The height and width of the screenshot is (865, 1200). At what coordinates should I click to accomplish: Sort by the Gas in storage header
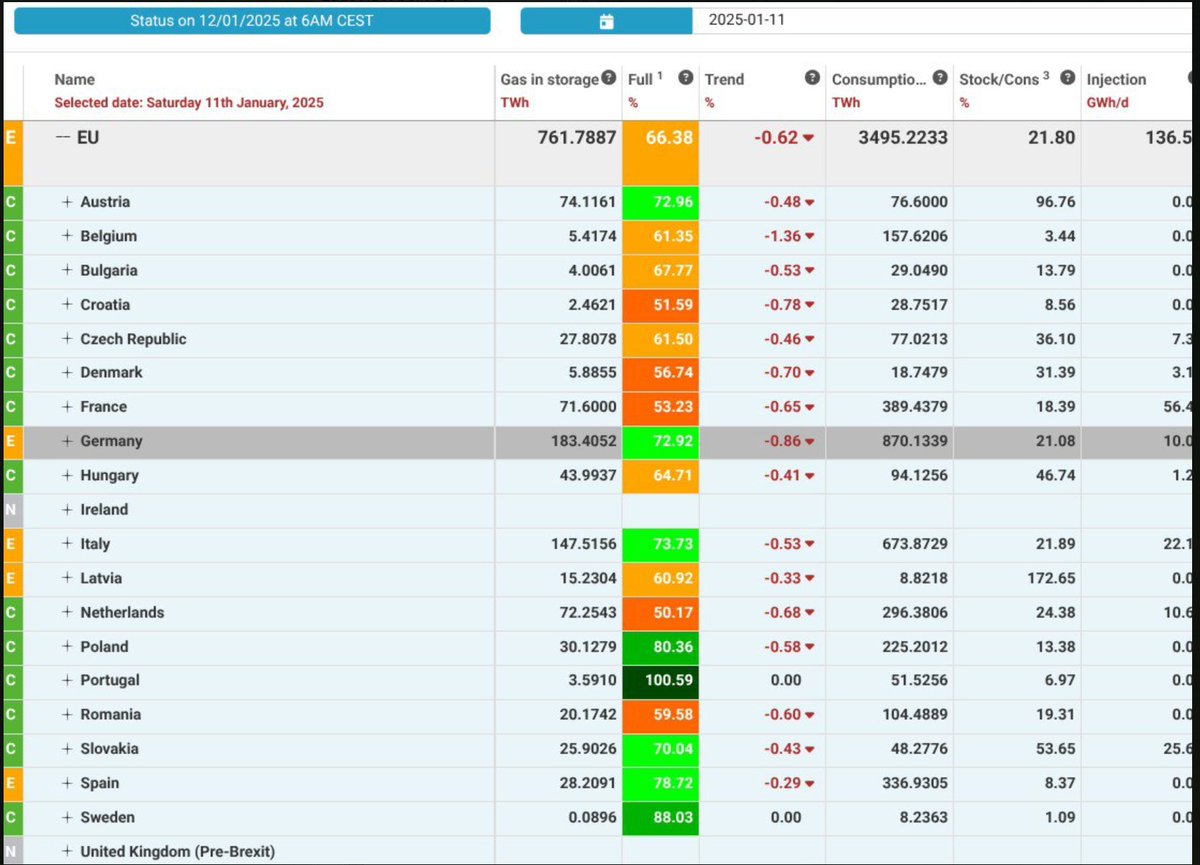(x=549, y=80)
